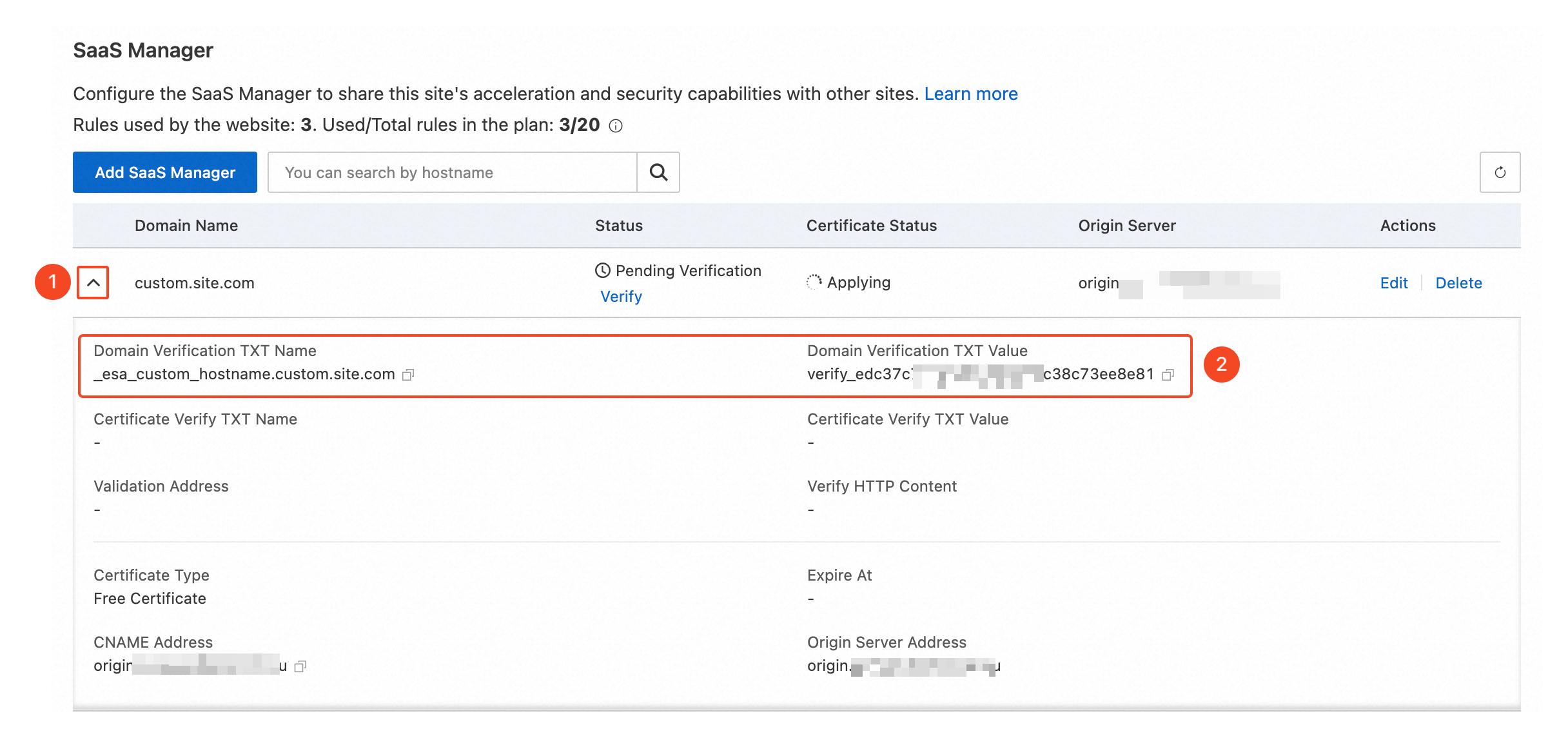
Task: Click the Verify link
Action: [621, 296]
